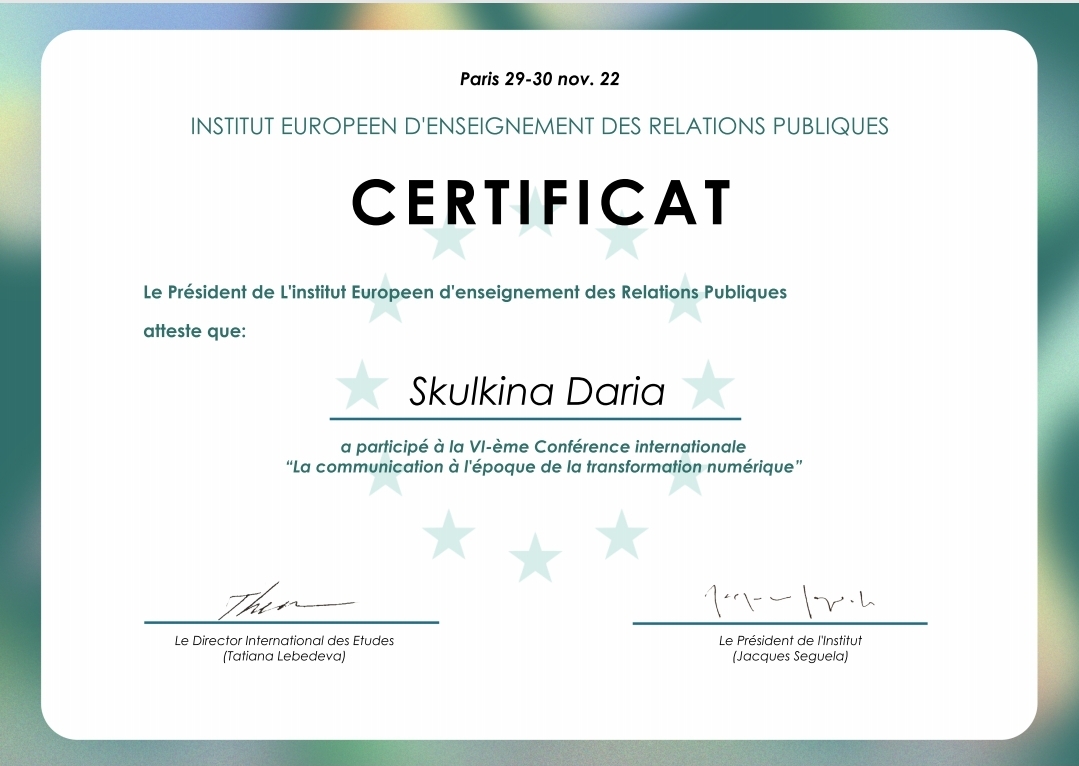
Task: Click the name '(Jacques Seguela)'
Action: pos(790,657)
